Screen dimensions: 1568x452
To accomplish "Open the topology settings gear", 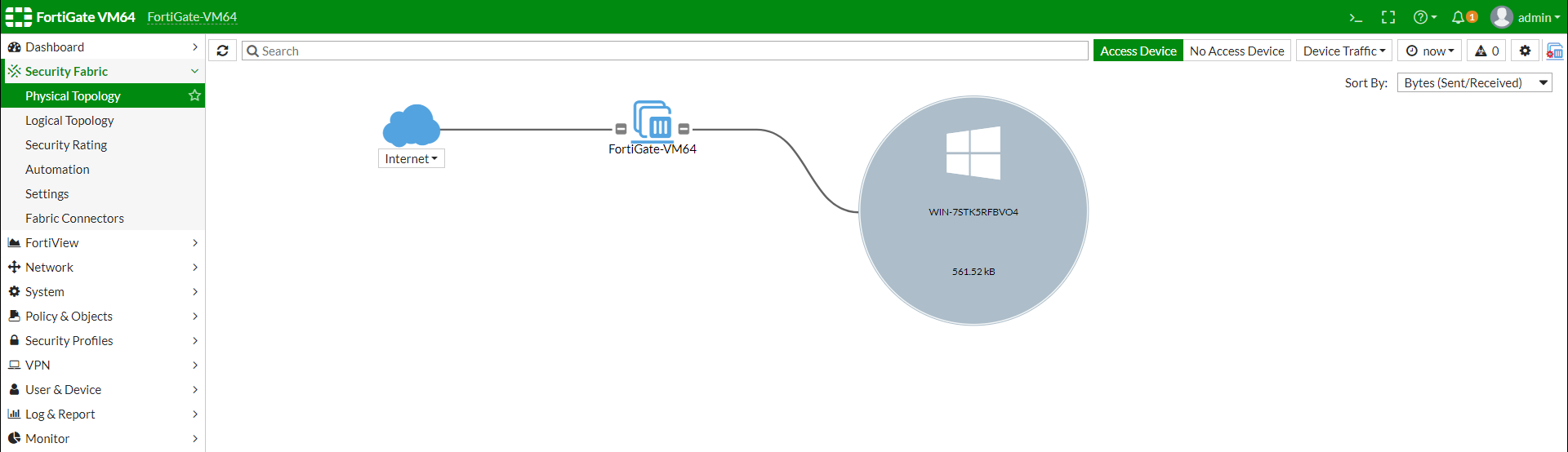I will [1525, 51].
